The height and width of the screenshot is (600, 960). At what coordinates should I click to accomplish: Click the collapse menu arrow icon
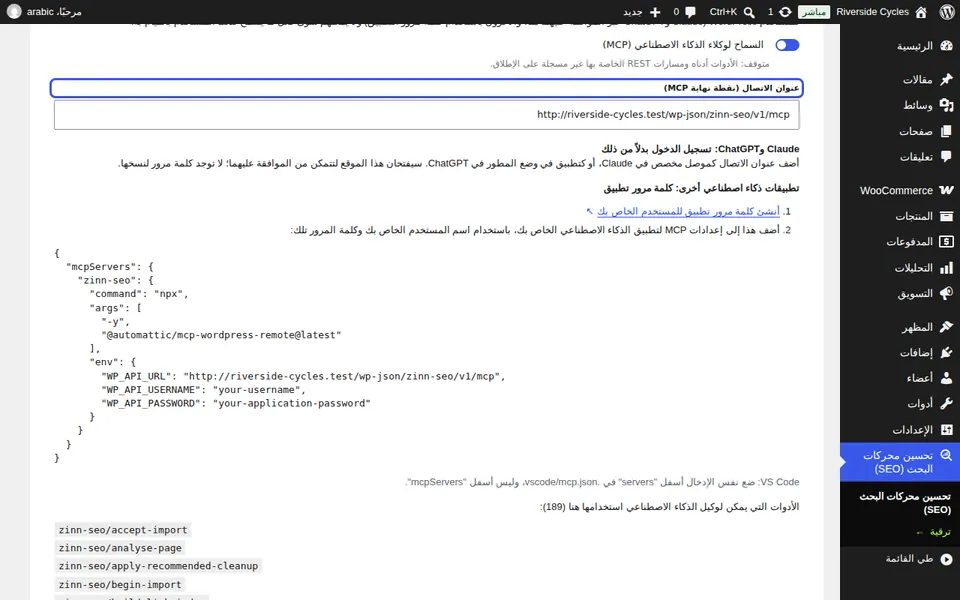click(947, 558)
